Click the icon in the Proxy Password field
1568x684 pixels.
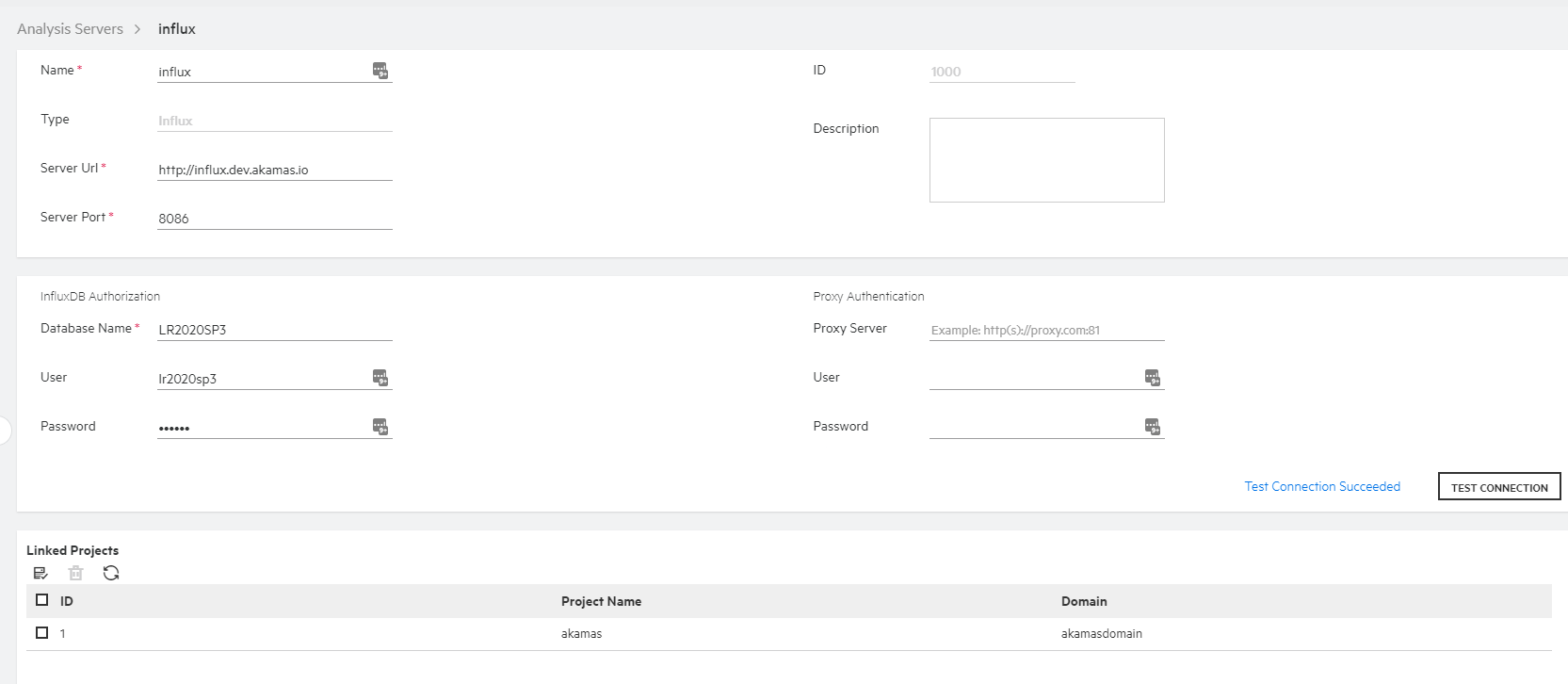[x=1152, y=427]
